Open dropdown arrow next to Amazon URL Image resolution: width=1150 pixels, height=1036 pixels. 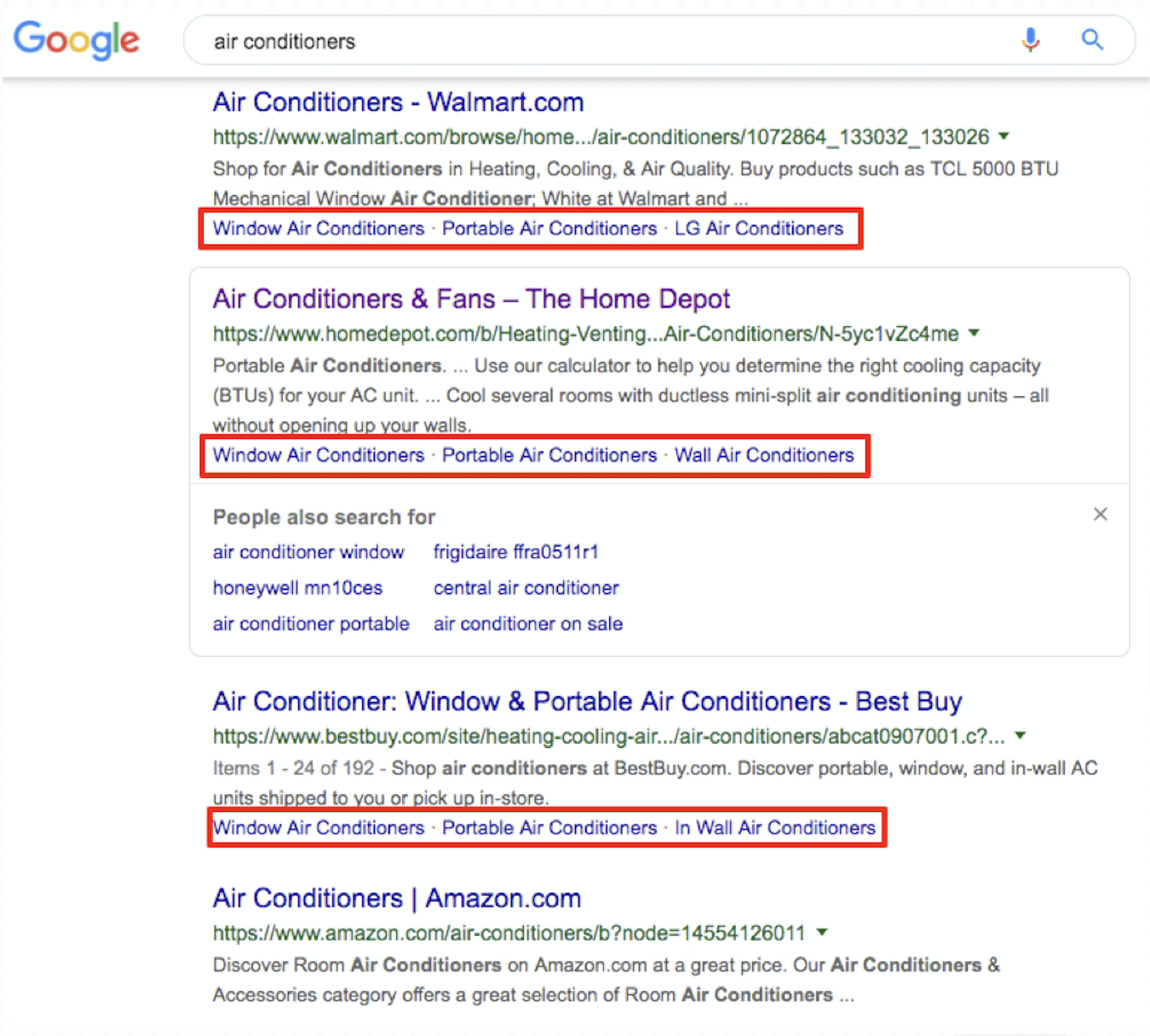tap(822, 932)
